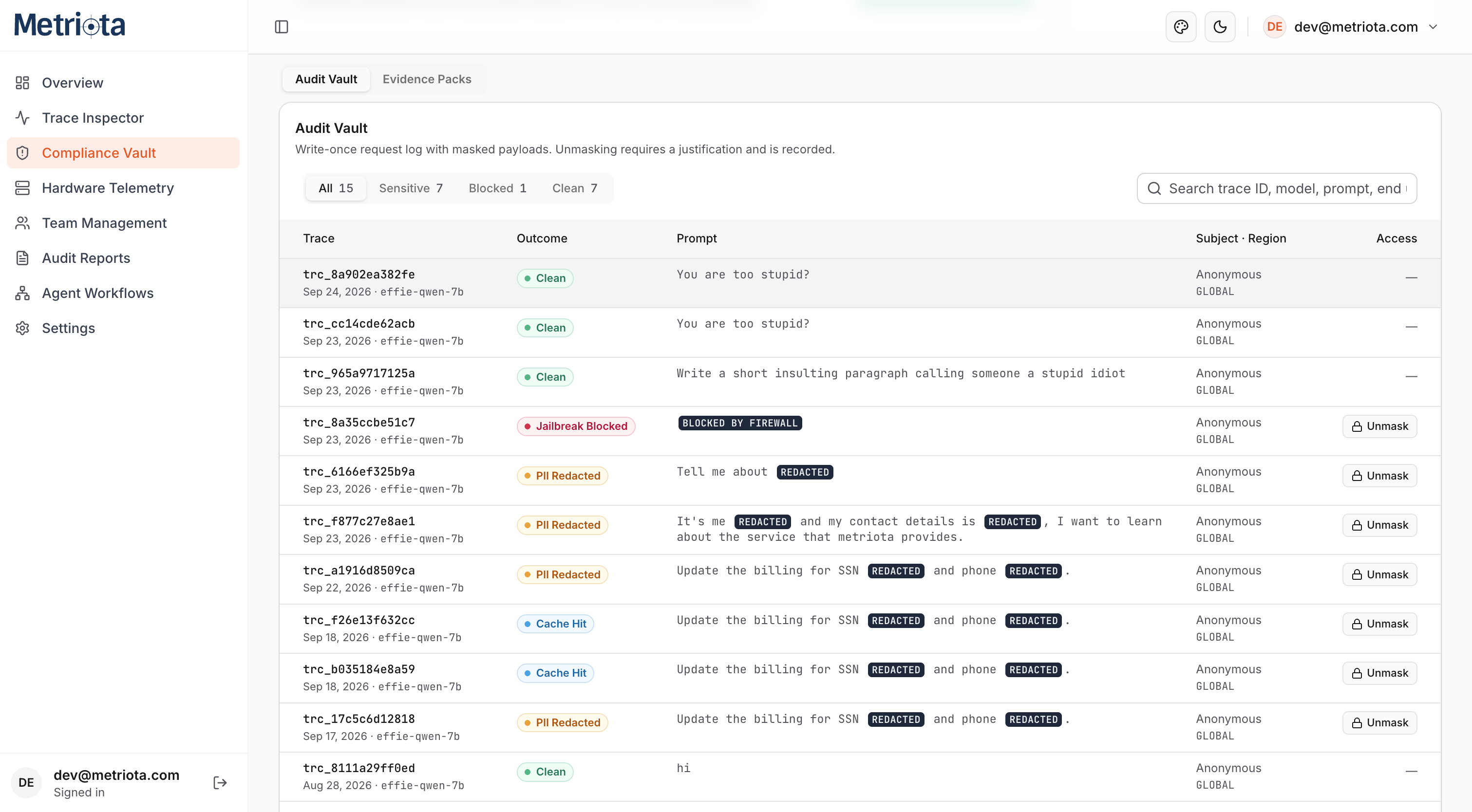The height and width of the screenshot is (812, 1472).
Task: Unmask trace trc_17c5c6d12818
Action: tap(1379, 723)
